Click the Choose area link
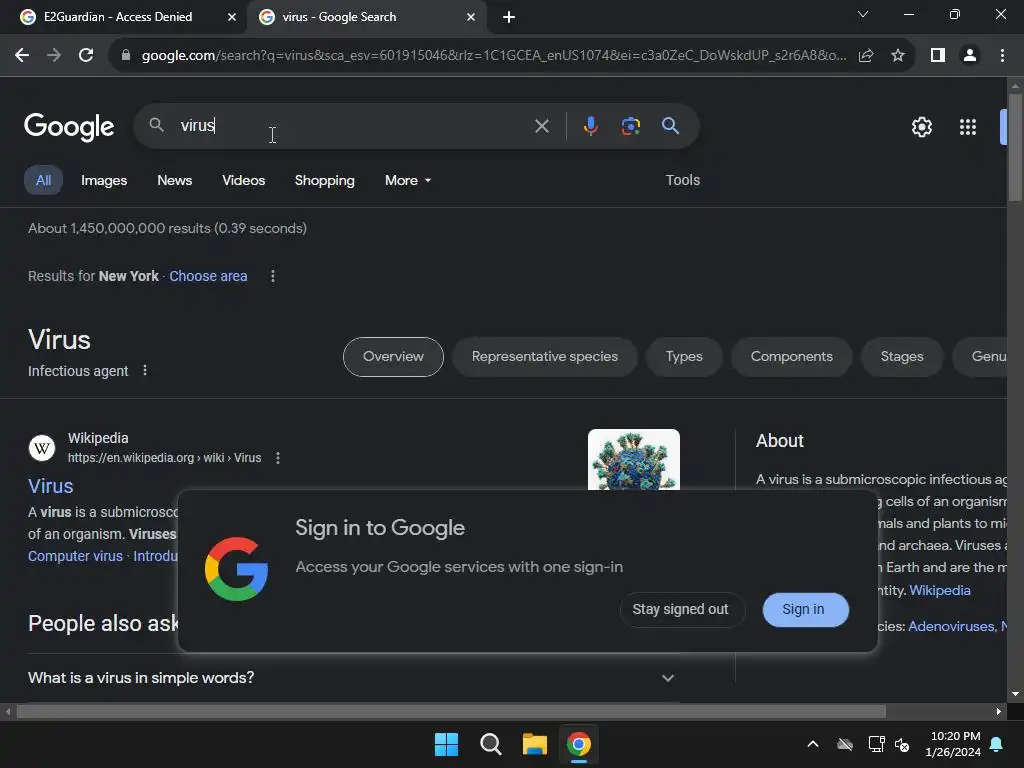Viewport: 1024px width, 768px height. coord(208,276)
